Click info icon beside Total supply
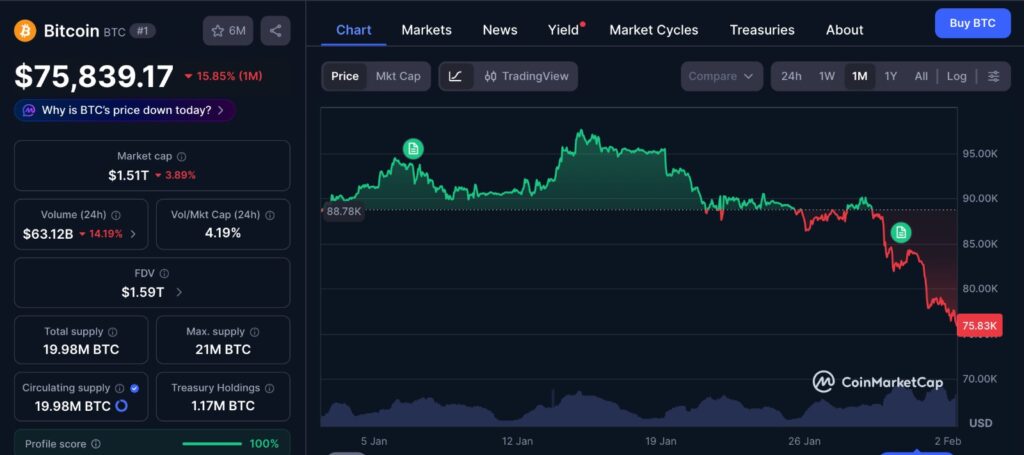The height and width of the screenshot is (455, 1024). click(x=112, y=332)
